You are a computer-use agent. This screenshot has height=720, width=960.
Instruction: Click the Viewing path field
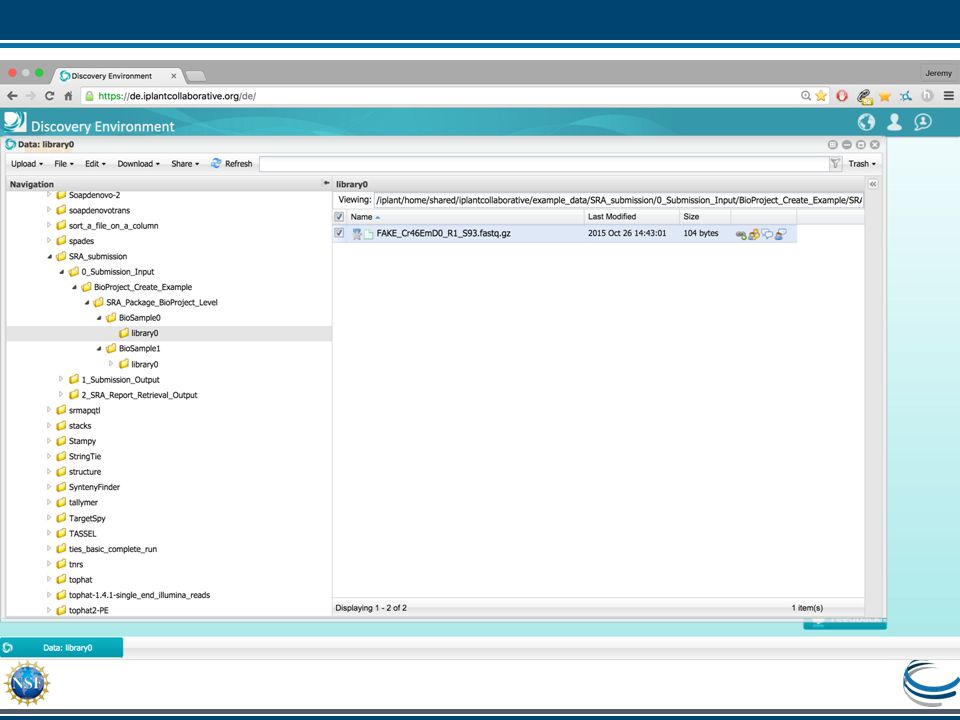618,200
